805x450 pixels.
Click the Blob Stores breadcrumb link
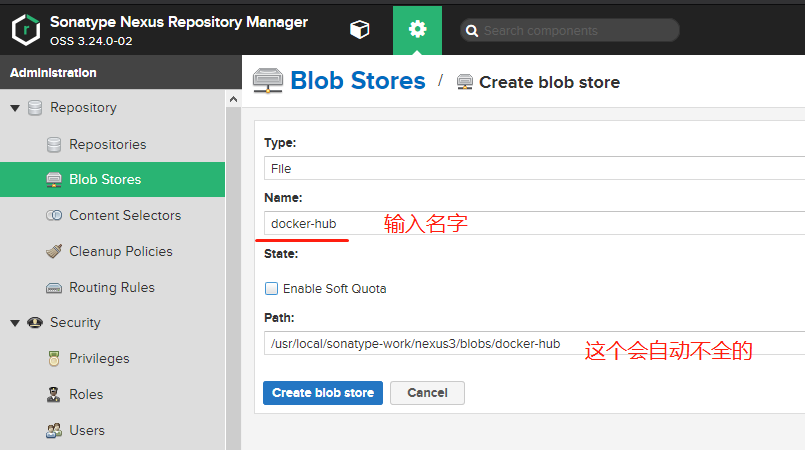pyautogui.click(x=357, y=81)
